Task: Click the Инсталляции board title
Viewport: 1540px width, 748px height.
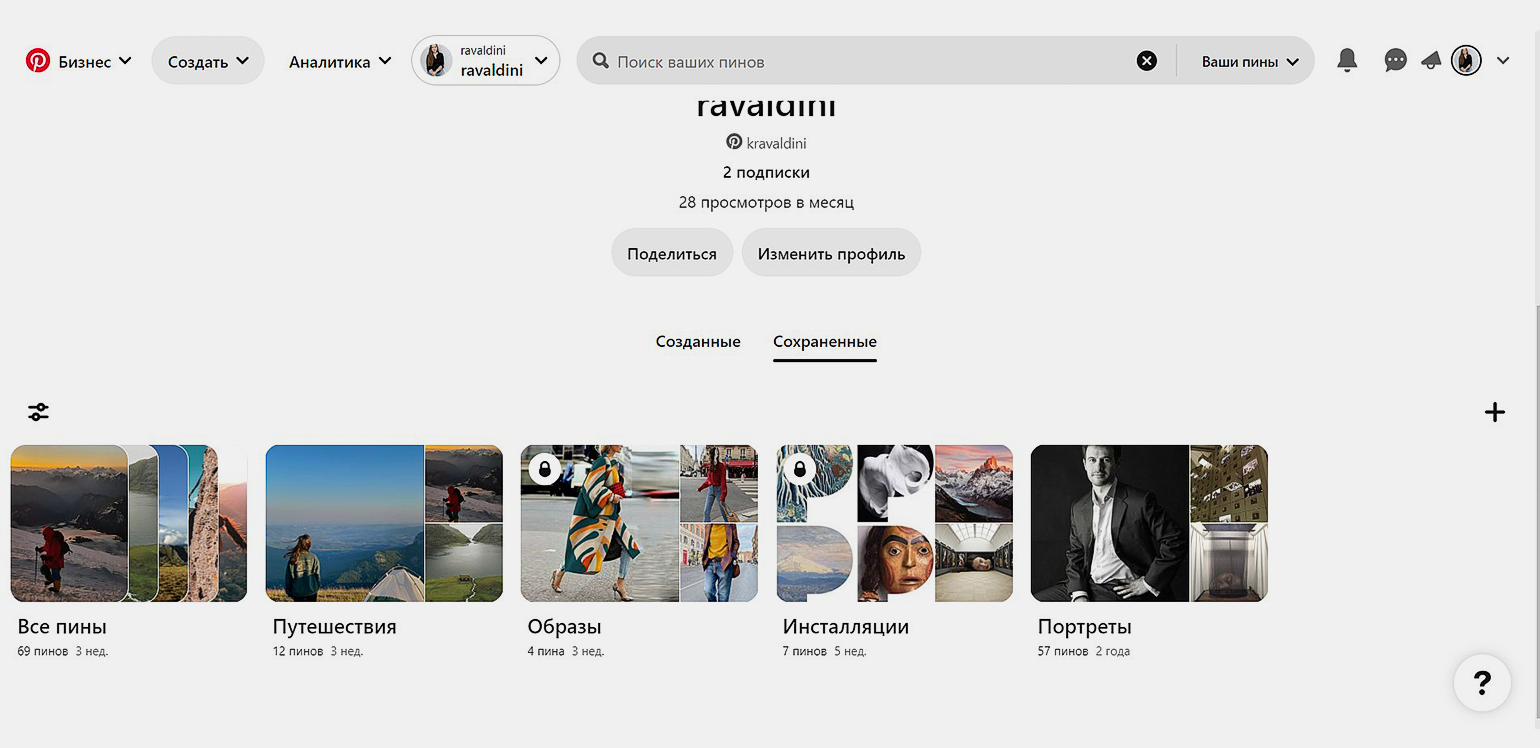Action: [x=846, y=627]
